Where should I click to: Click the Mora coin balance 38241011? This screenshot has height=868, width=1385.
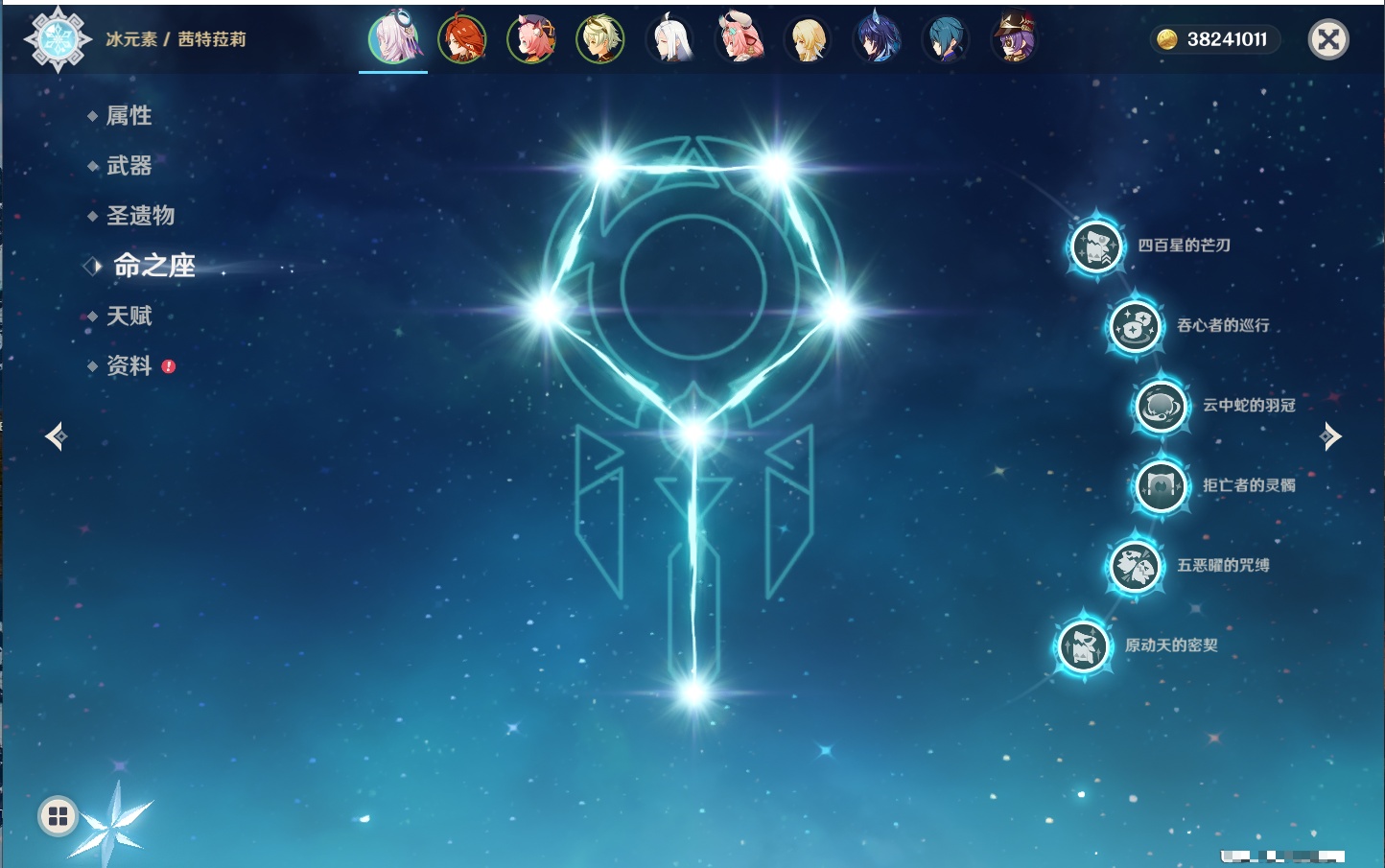[1215, 39]
